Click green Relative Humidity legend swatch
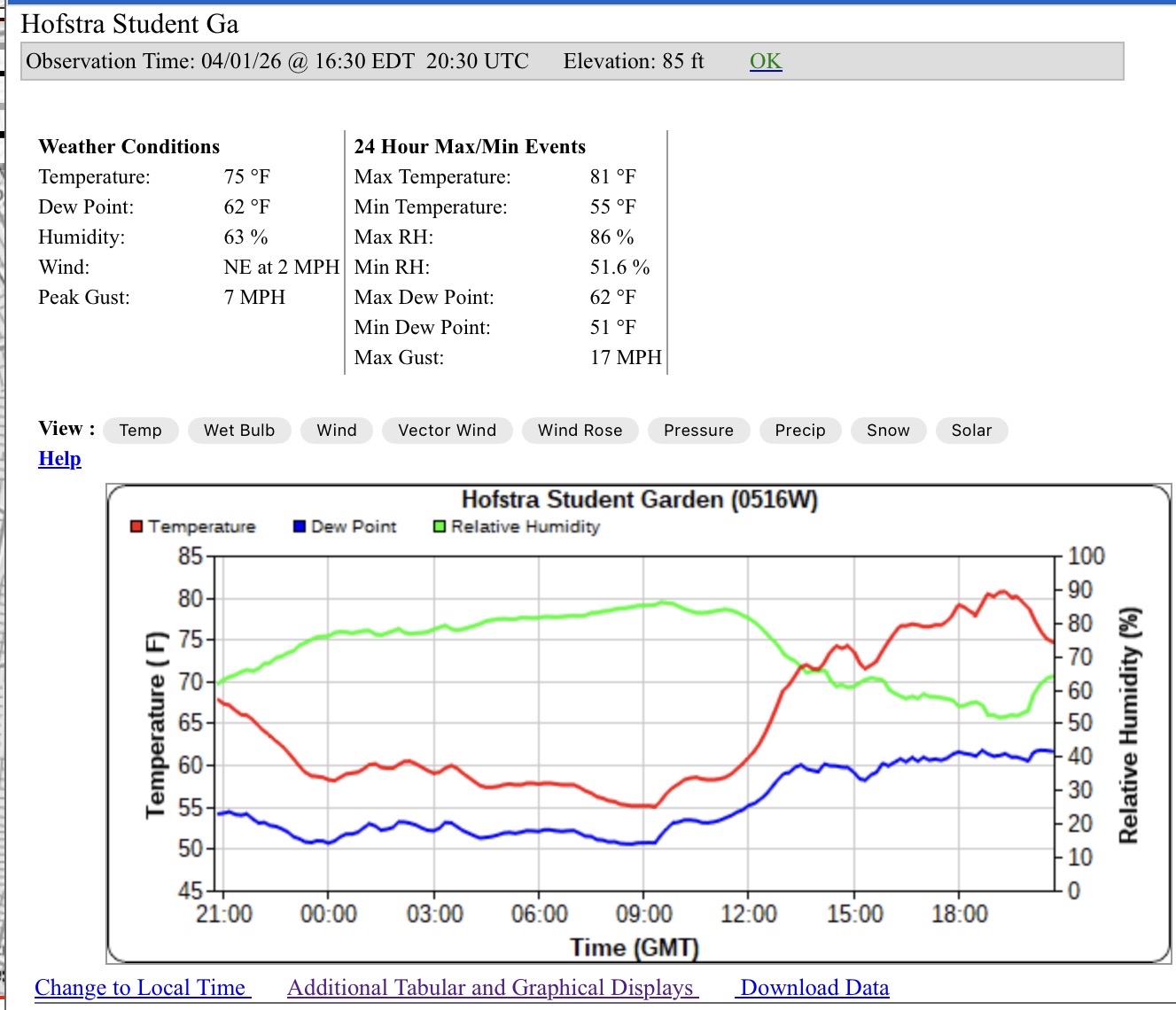Screen dimensions: 1176x1010 pos(439,527)
